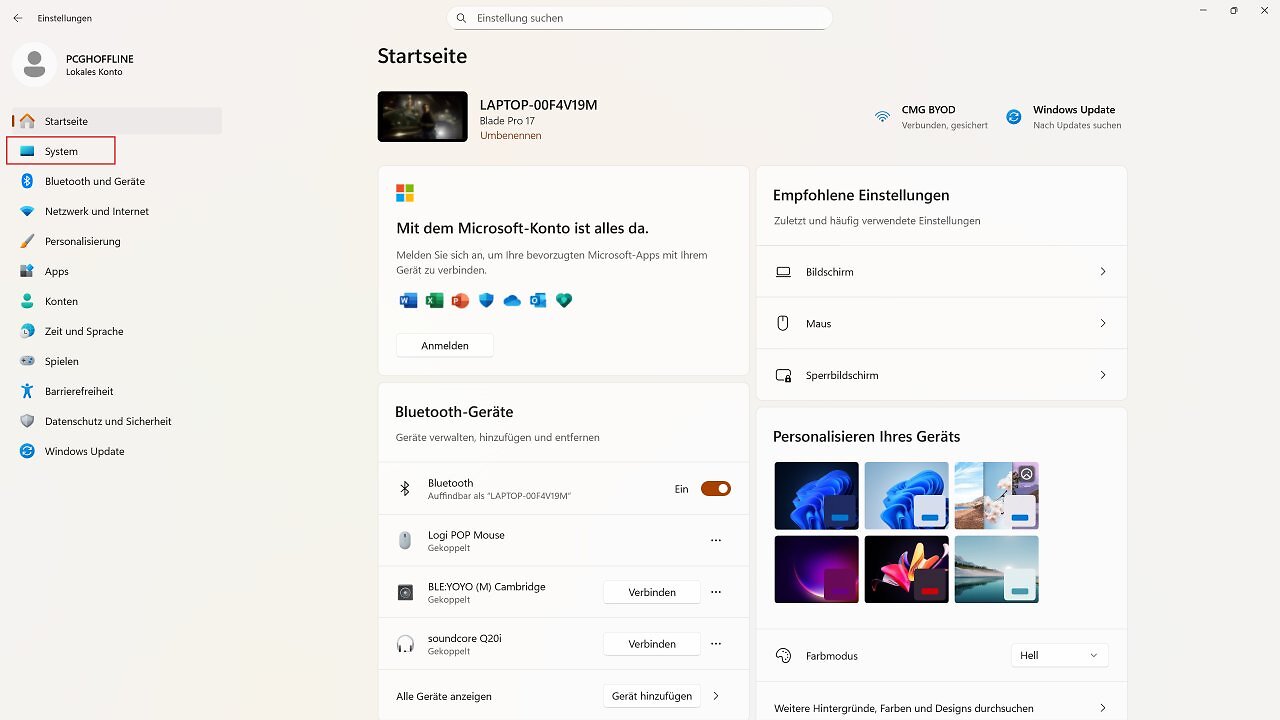
Task: Click the Outlook app icon
Action: (x=538, y=300)
